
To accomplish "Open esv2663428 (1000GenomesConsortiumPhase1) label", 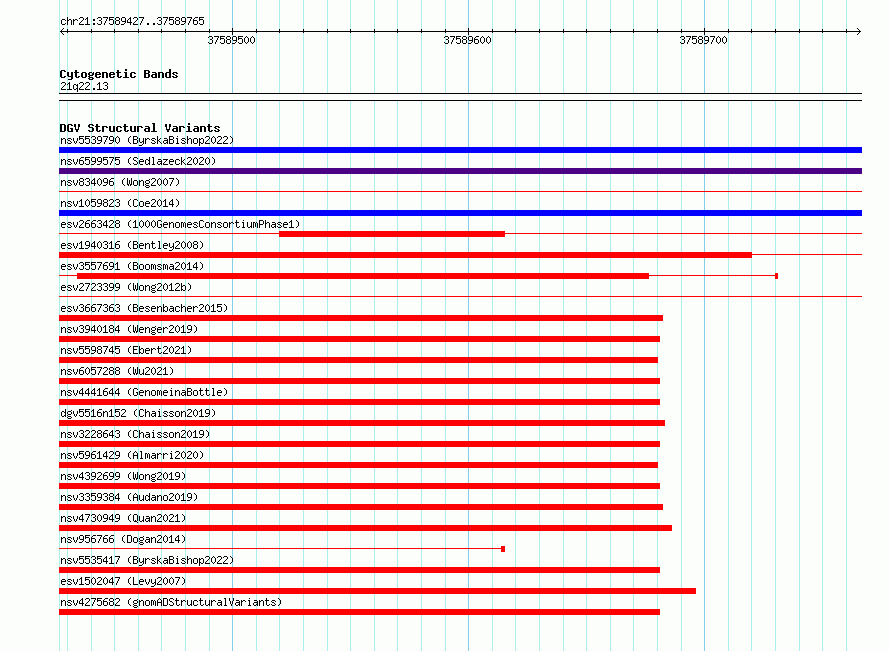I will (180, 224).
